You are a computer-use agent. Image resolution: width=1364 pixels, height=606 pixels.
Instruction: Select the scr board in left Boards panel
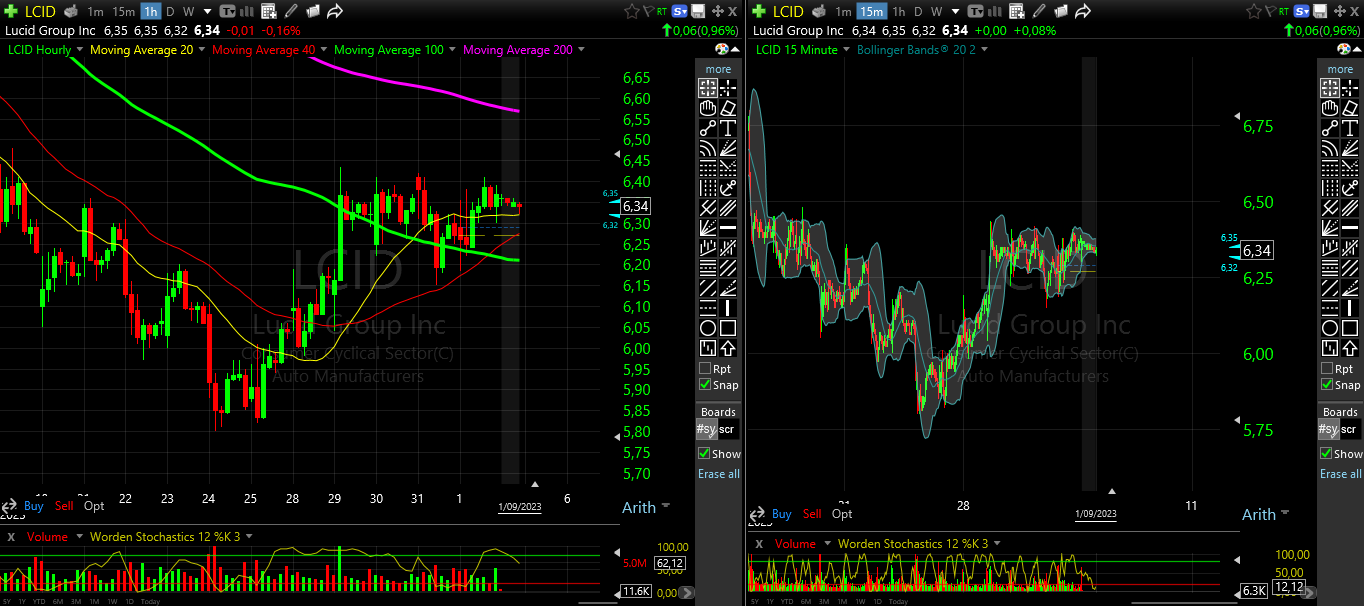[x=728, y=430]
